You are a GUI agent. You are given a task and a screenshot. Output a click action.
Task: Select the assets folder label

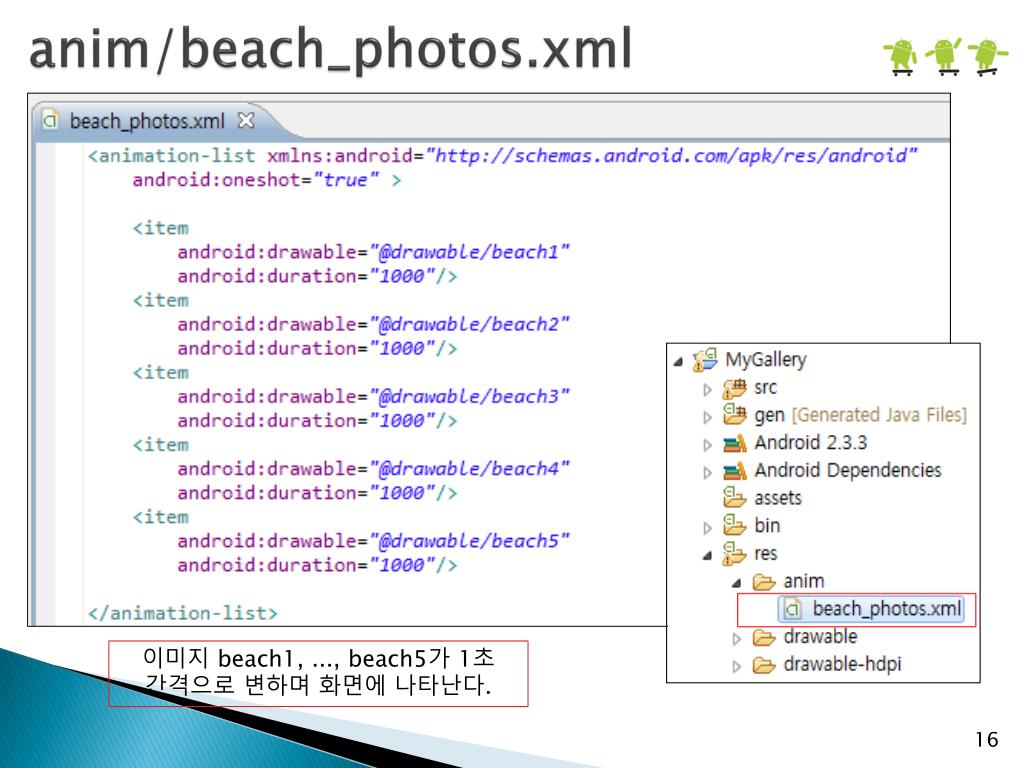click(778, 498)
